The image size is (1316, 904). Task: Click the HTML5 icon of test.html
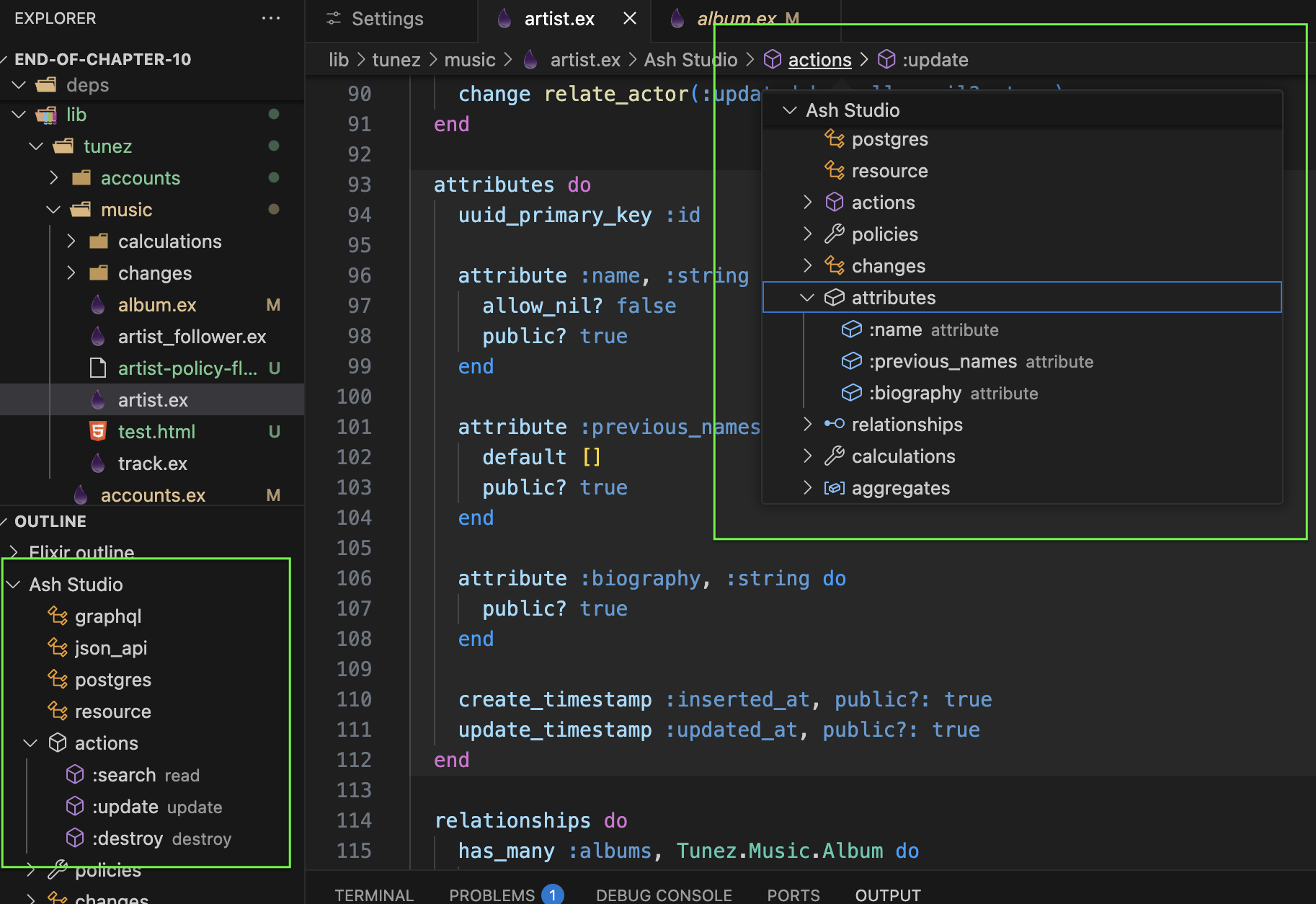pos(98,432)
